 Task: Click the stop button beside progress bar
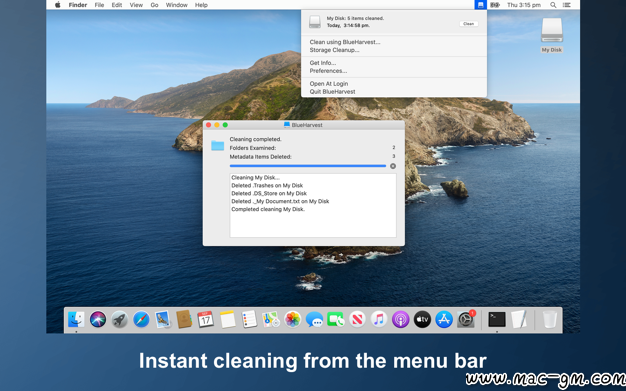(x=393, y=166)
